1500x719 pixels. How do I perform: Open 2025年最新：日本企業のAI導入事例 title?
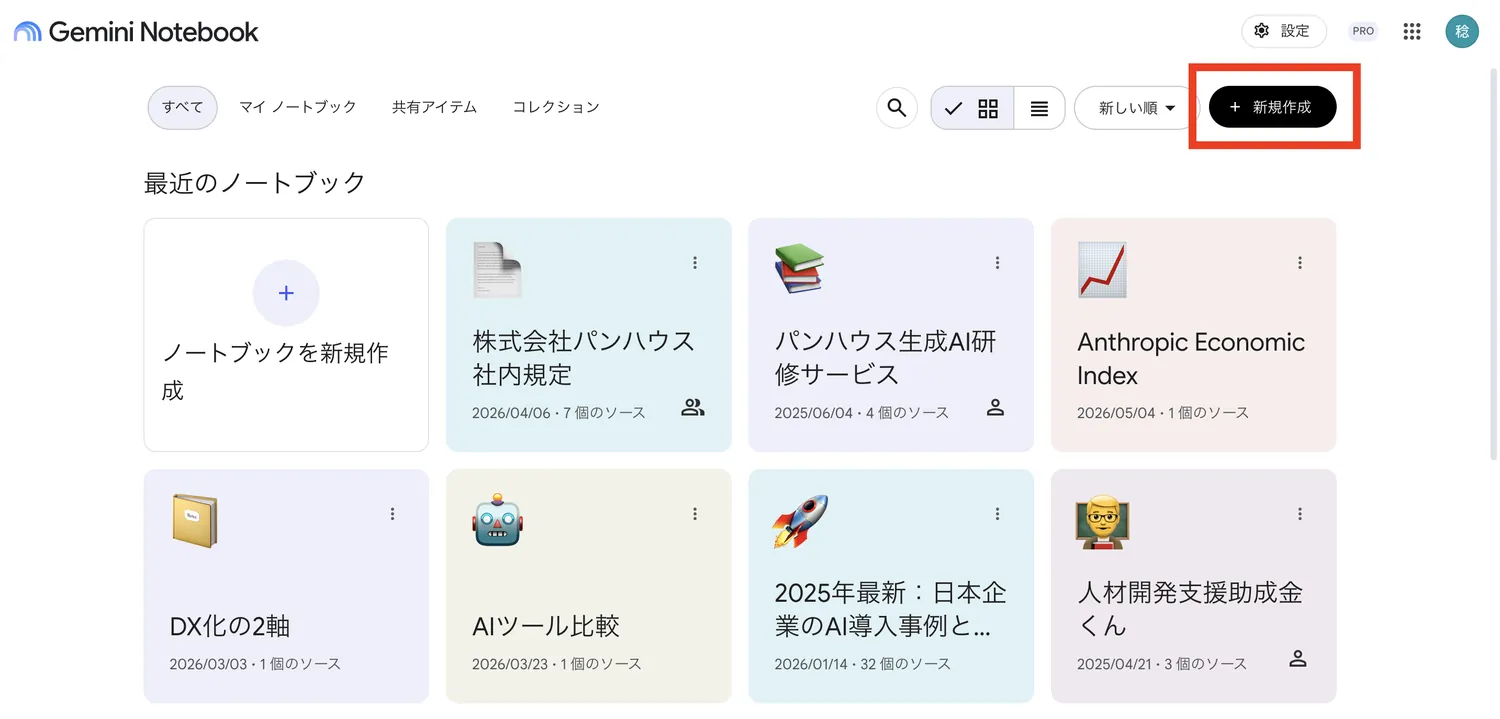click(890, 609)
